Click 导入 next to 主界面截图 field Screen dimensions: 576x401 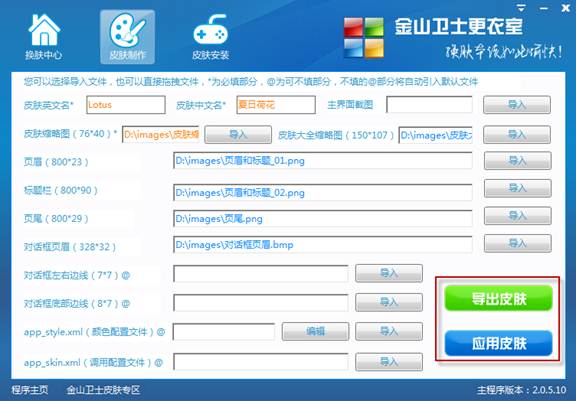[517, 105]
